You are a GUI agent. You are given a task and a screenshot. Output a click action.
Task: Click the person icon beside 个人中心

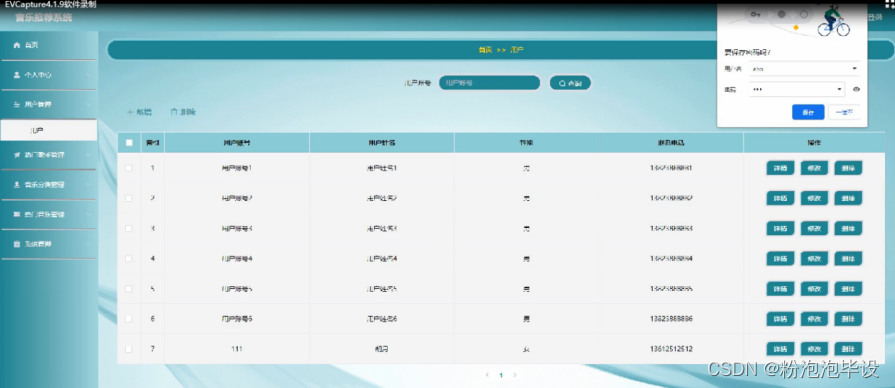pyautogui.click(x=16, y=75)
